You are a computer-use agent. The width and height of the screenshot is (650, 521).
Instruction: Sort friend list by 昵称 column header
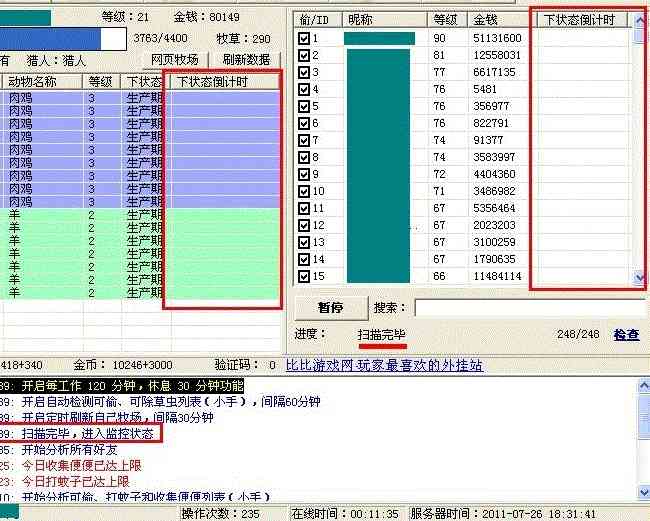pos(384,19)
